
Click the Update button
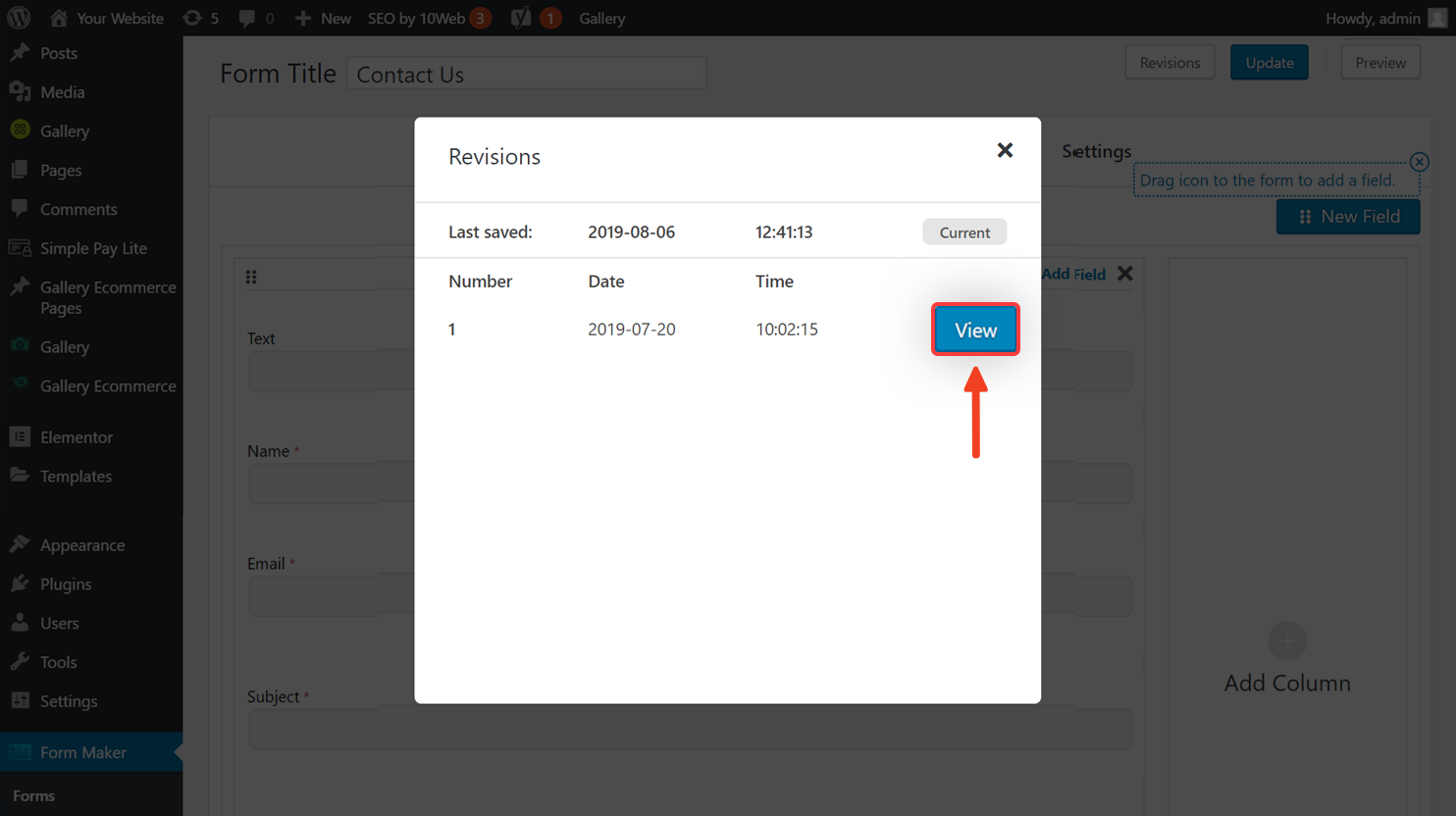coord(1270,63)
